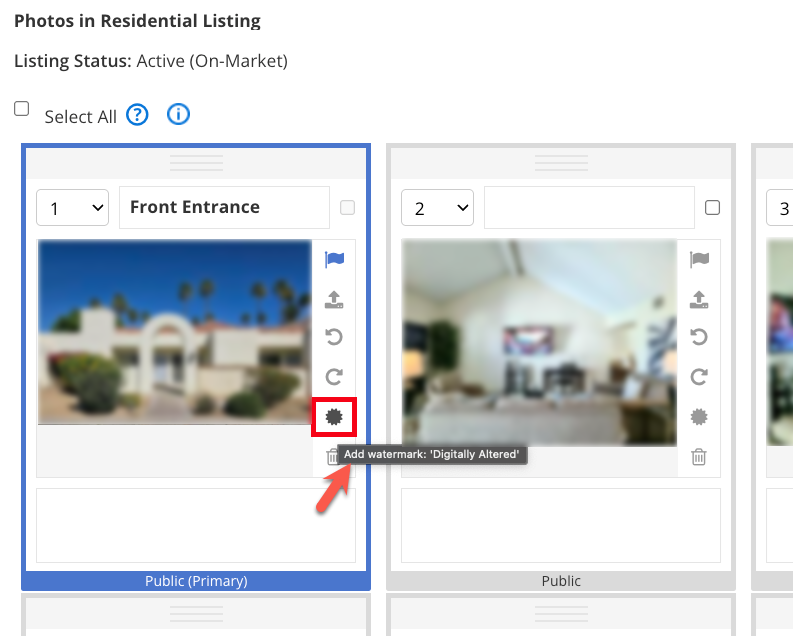Open the photo 2 order dropdown
The image size is (793, 636).
pos(437,208)
